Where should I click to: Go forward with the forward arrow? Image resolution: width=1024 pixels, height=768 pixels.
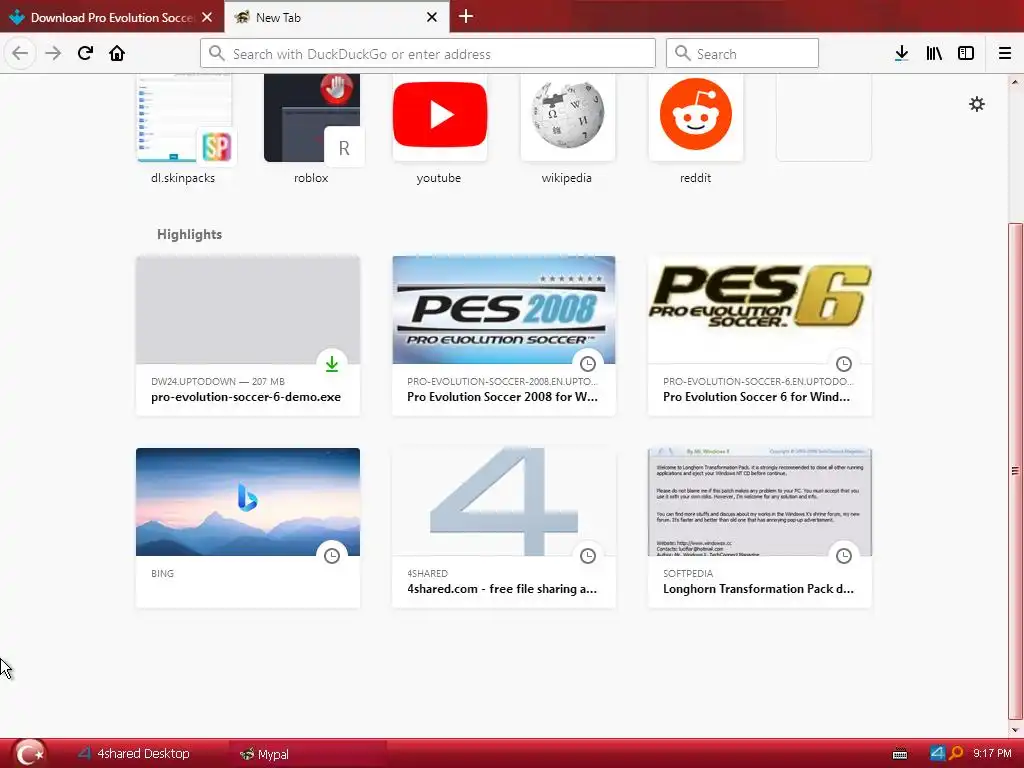[x=53, y=53]
